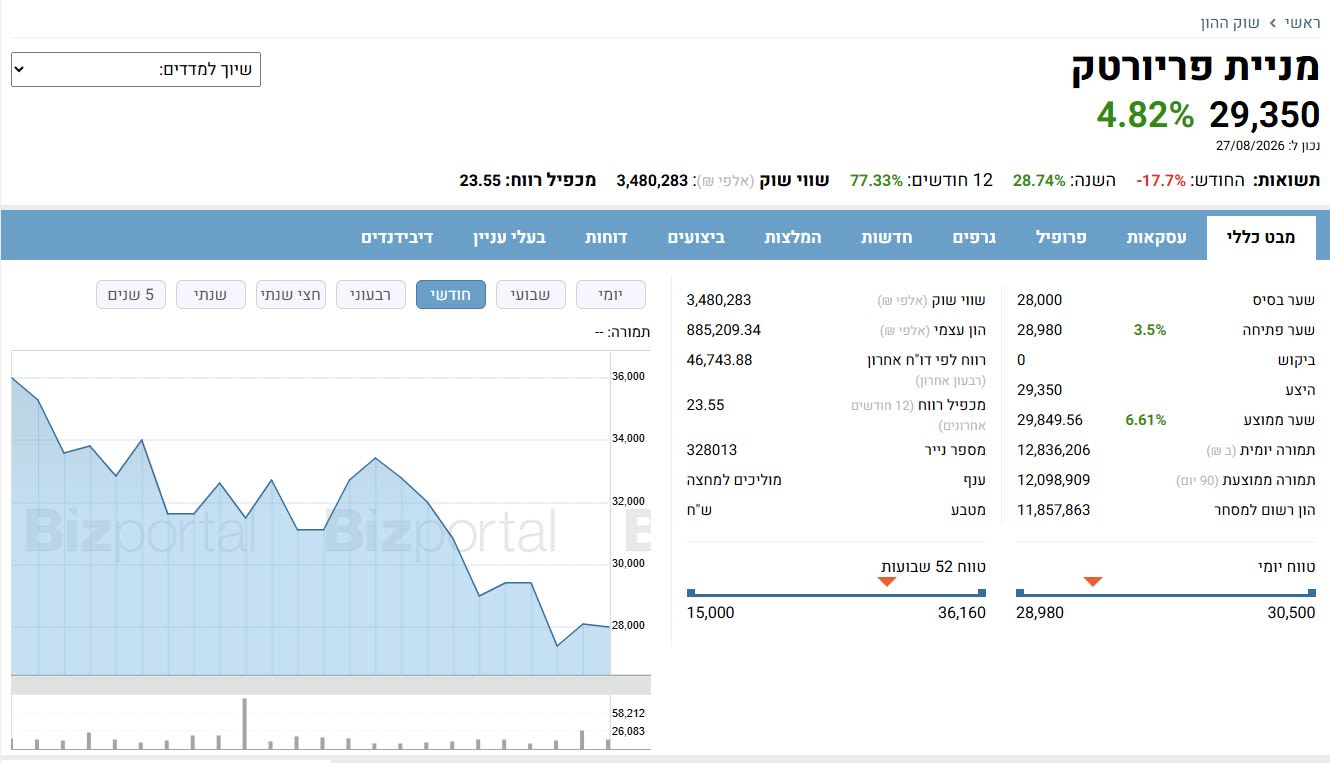
Task: Click the registered capital value 11,857,863
Action: 1054,510
